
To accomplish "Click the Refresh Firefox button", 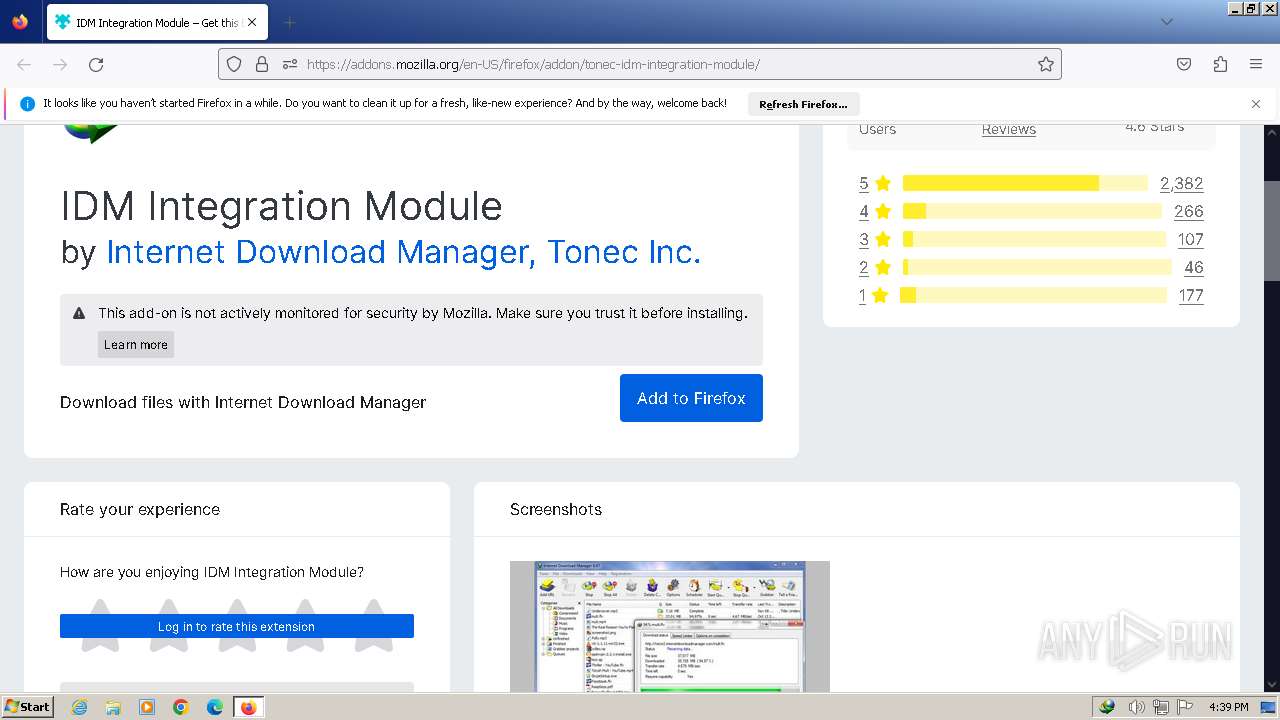I will click(x=803, y=104).
